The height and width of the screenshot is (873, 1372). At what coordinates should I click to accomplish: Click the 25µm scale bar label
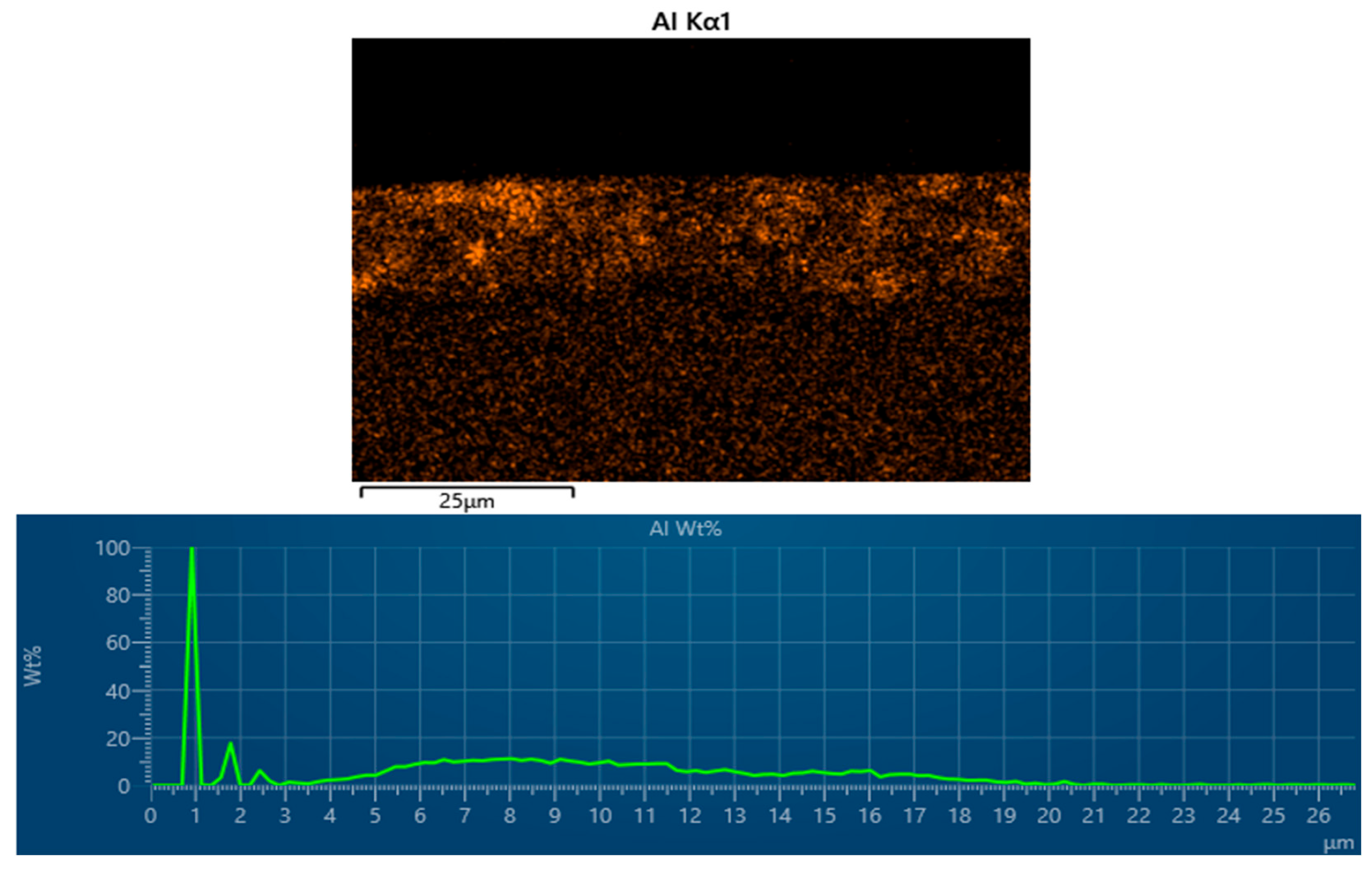click(x=466, y=501)
